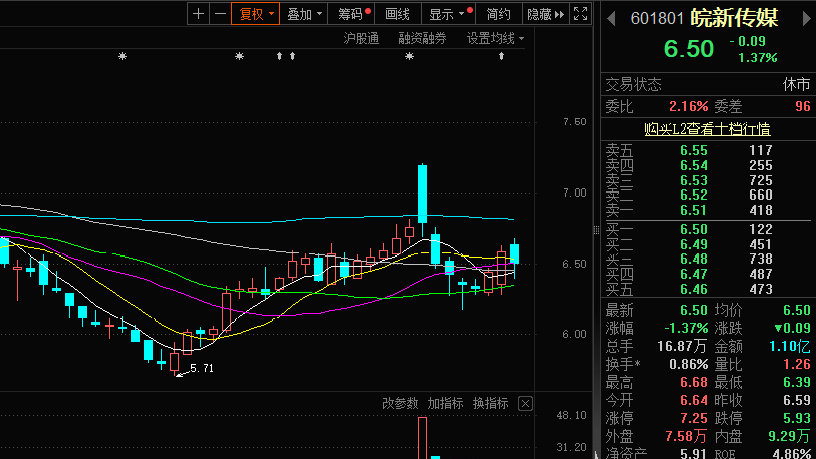
Task: Click the minus zoom-out chart button
Action: [218, 14]
